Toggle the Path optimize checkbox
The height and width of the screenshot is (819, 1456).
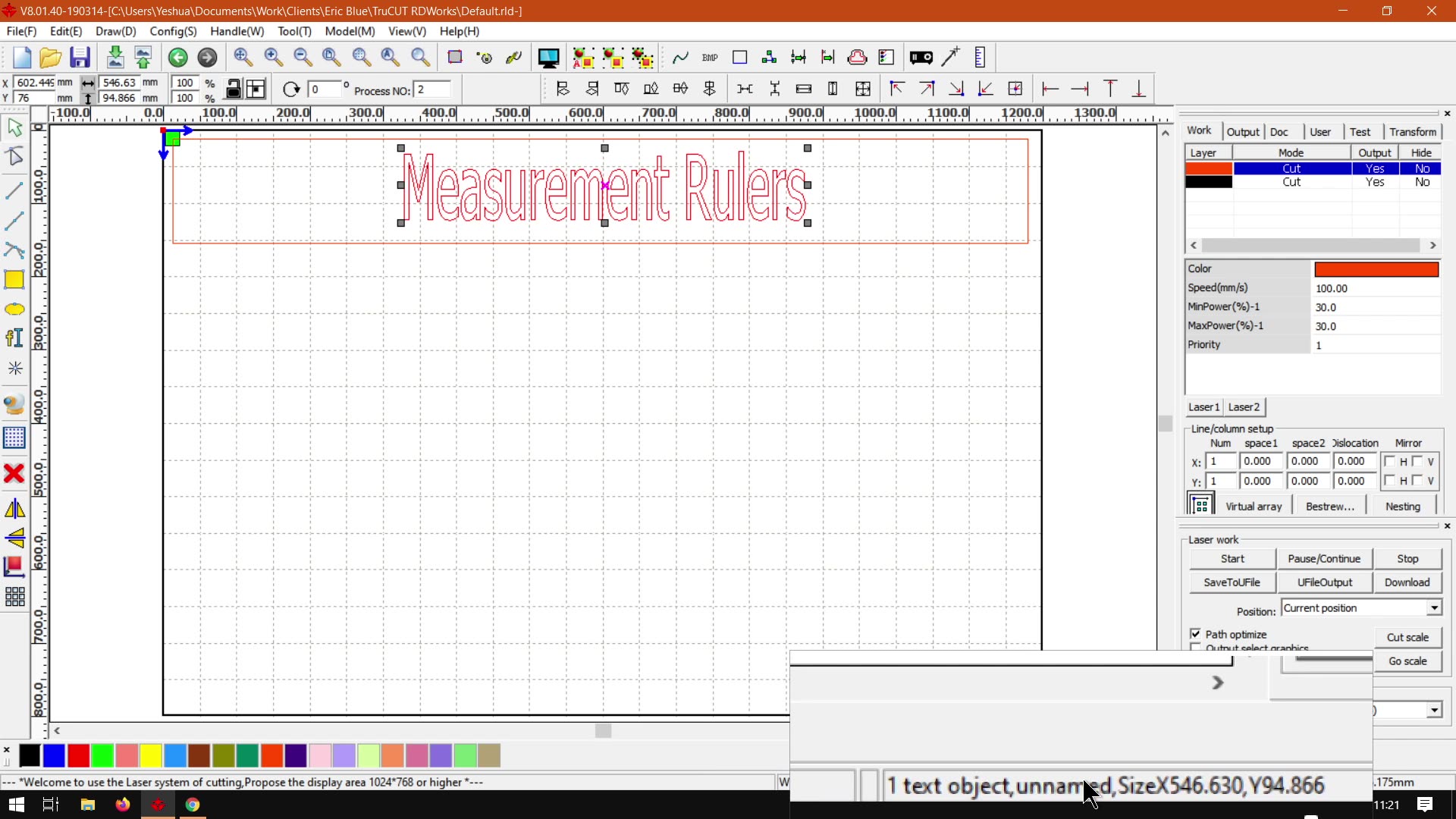coord(1196,634)
